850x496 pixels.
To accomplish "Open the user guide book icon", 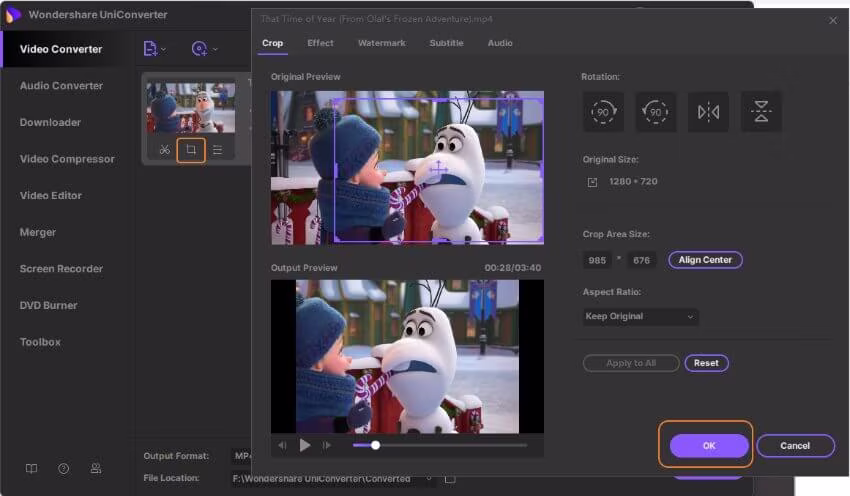I will click(32, 468).
